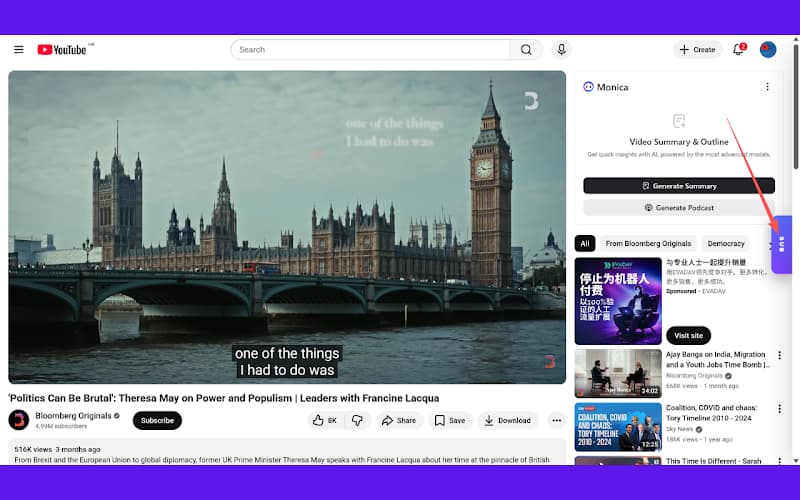Share the video
This screenshot has width=800, height=500.
(399, 420)
